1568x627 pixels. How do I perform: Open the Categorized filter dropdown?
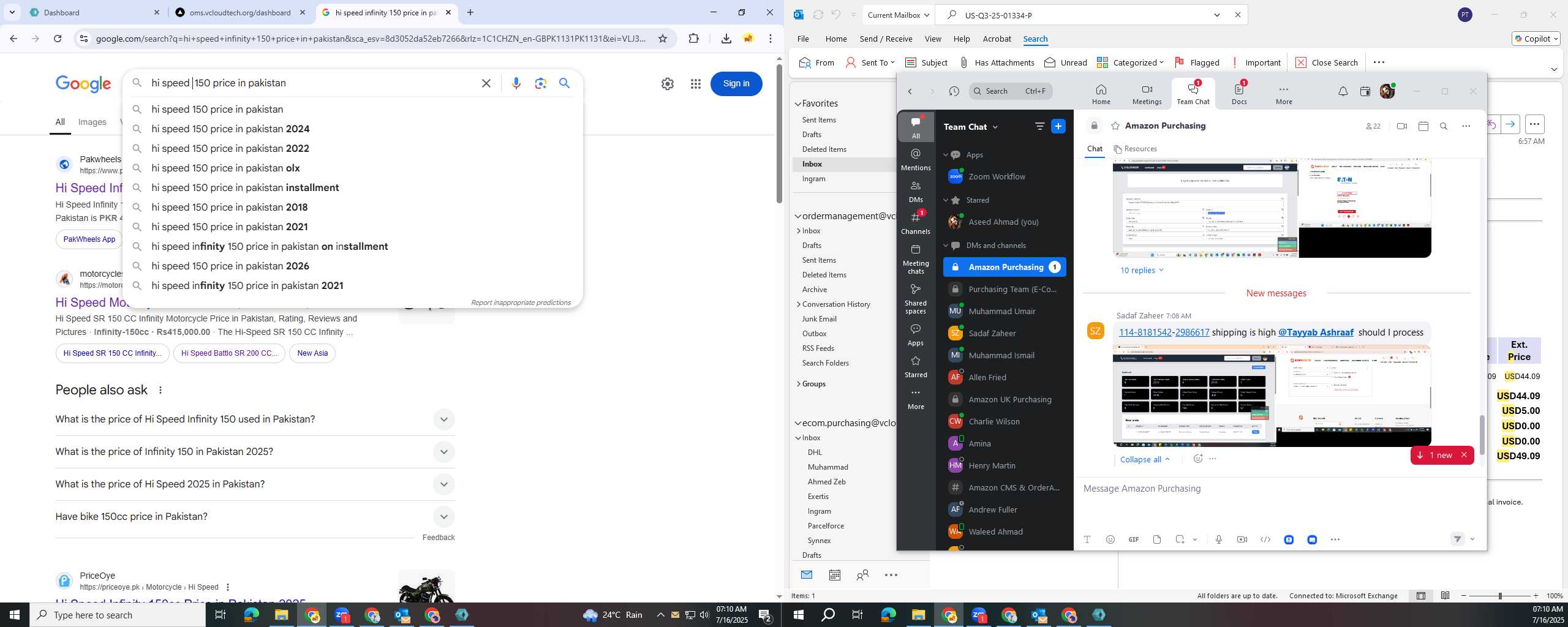pyautogui.click(x=1130, y=62)
